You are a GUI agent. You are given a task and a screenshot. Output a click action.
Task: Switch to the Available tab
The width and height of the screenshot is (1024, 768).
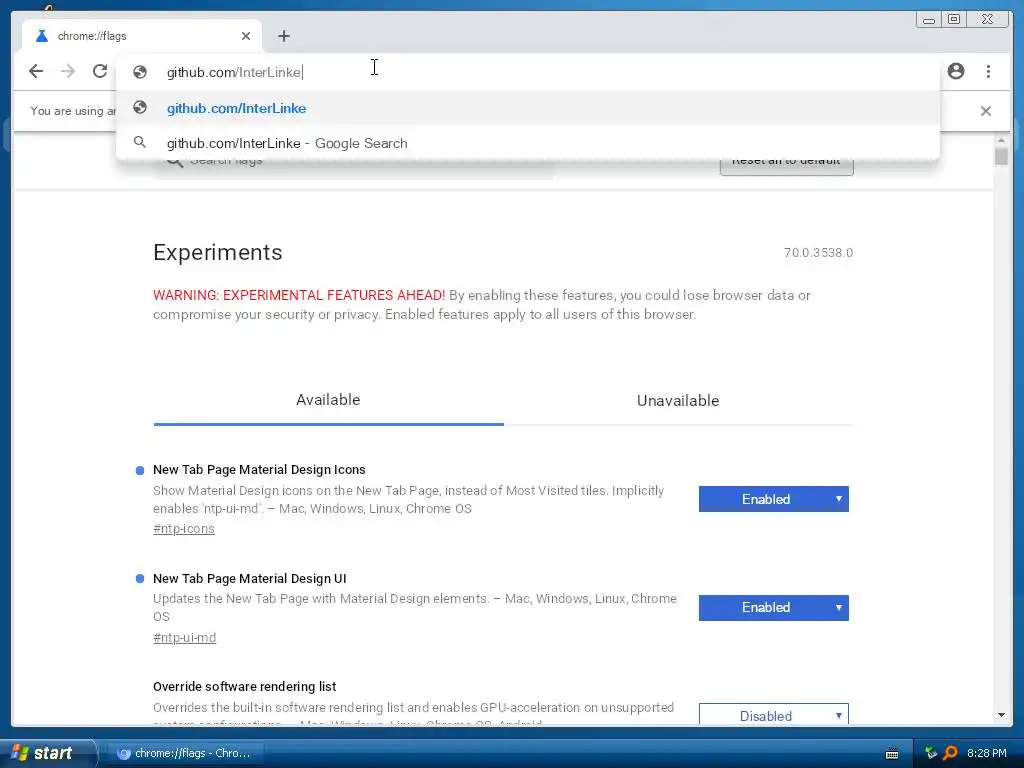[328, 400]
